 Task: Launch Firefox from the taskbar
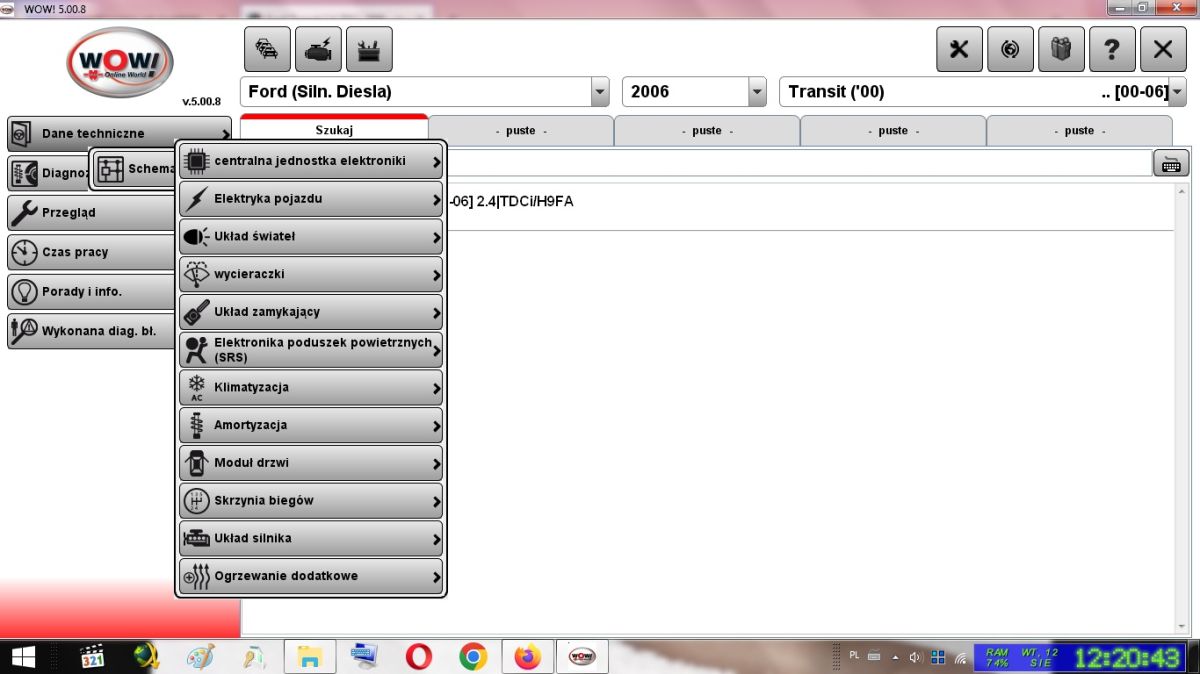click(527, 657)
